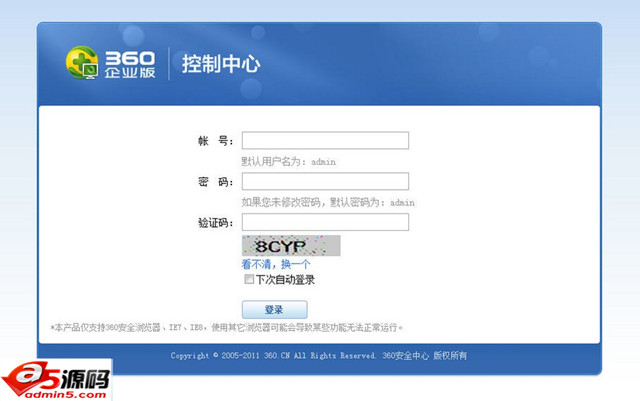Click the 登录 login button
Screen dimensions: 640x401
(x=274, y=310)
